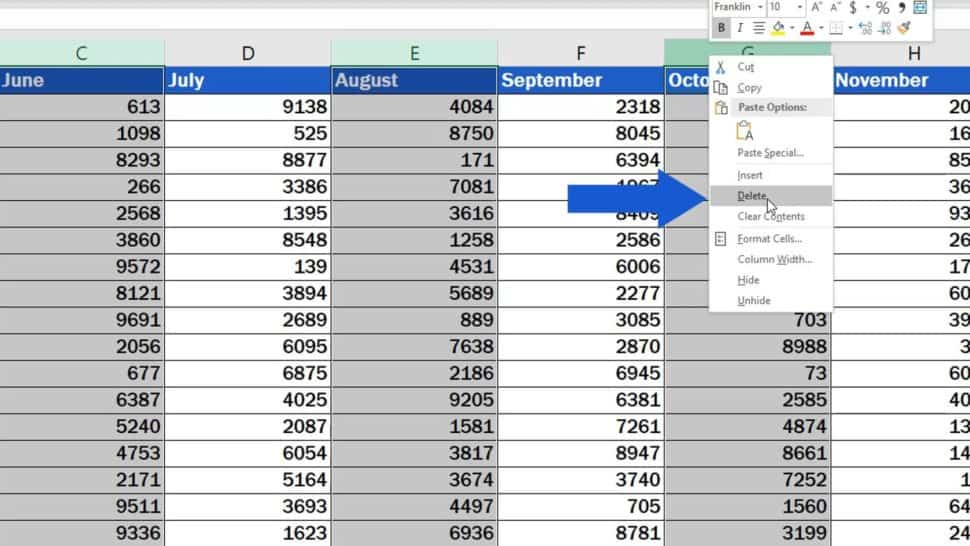This screenshot has height=546, width=970.
Task: Click the Decrease Font Size icon
Action: [835, 7]
